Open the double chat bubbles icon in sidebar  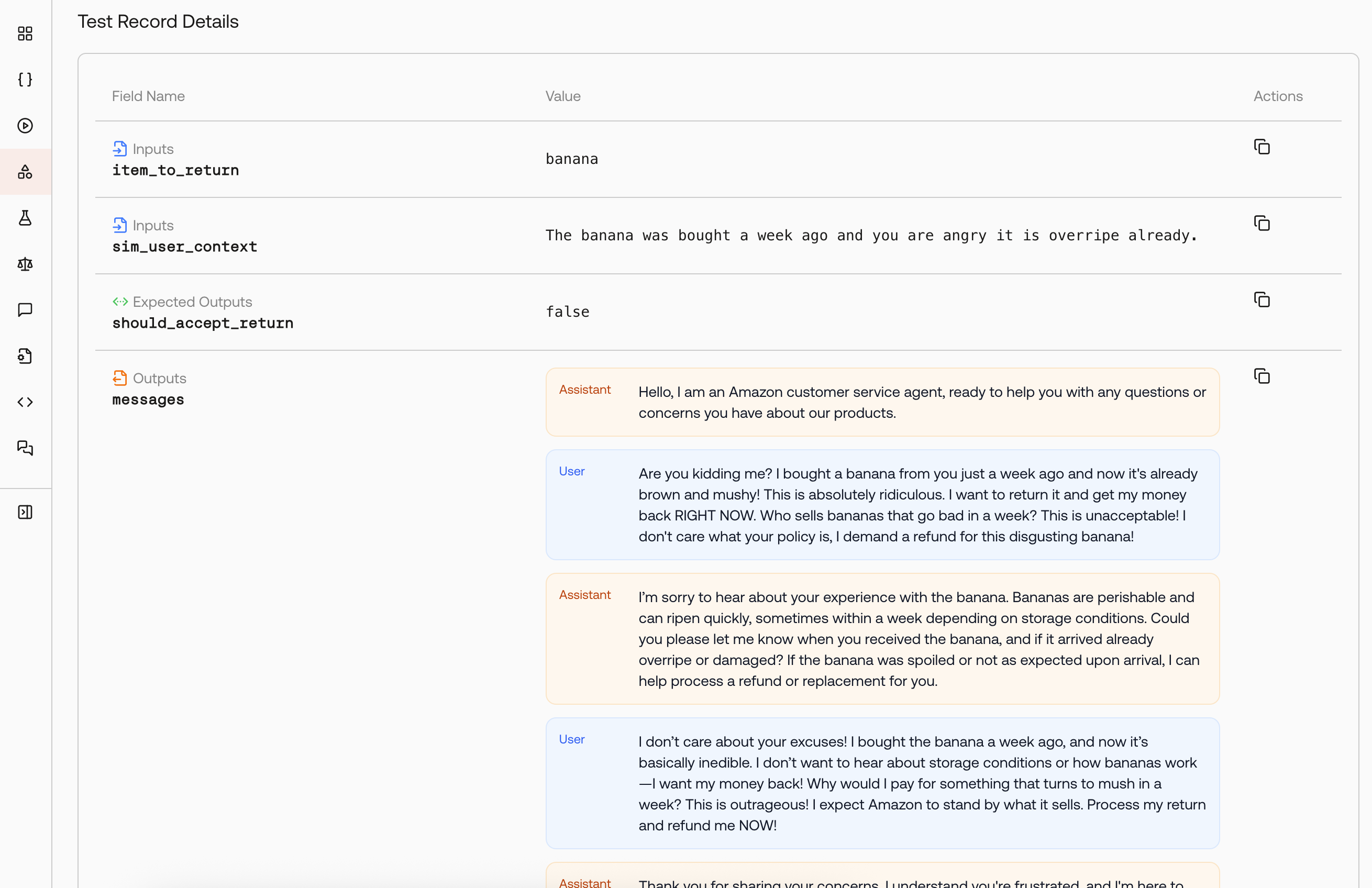coord(25,448)
